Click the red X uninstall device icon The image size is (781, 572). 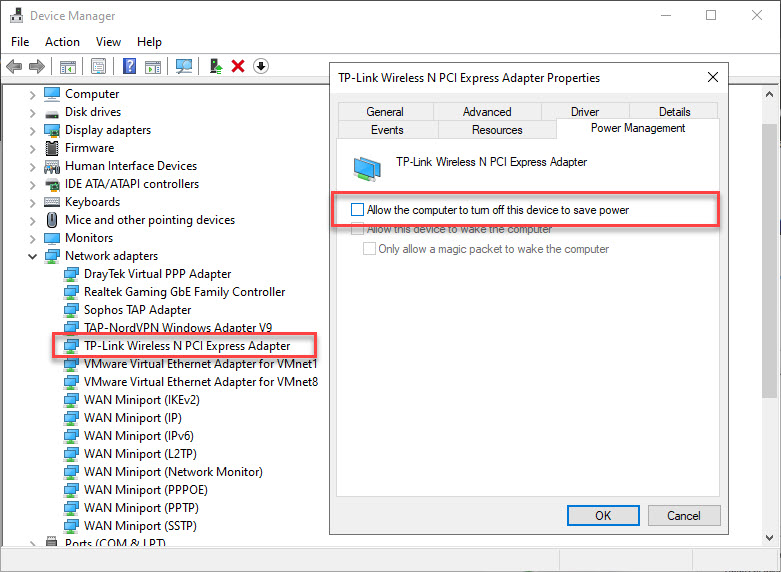click(x=238, y=66)
